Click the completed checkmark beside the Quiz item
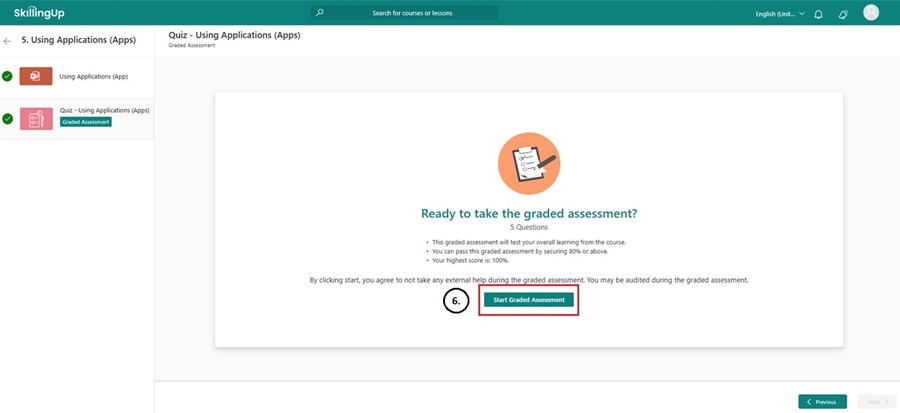 pyautogui.click(x=7, y=119)
